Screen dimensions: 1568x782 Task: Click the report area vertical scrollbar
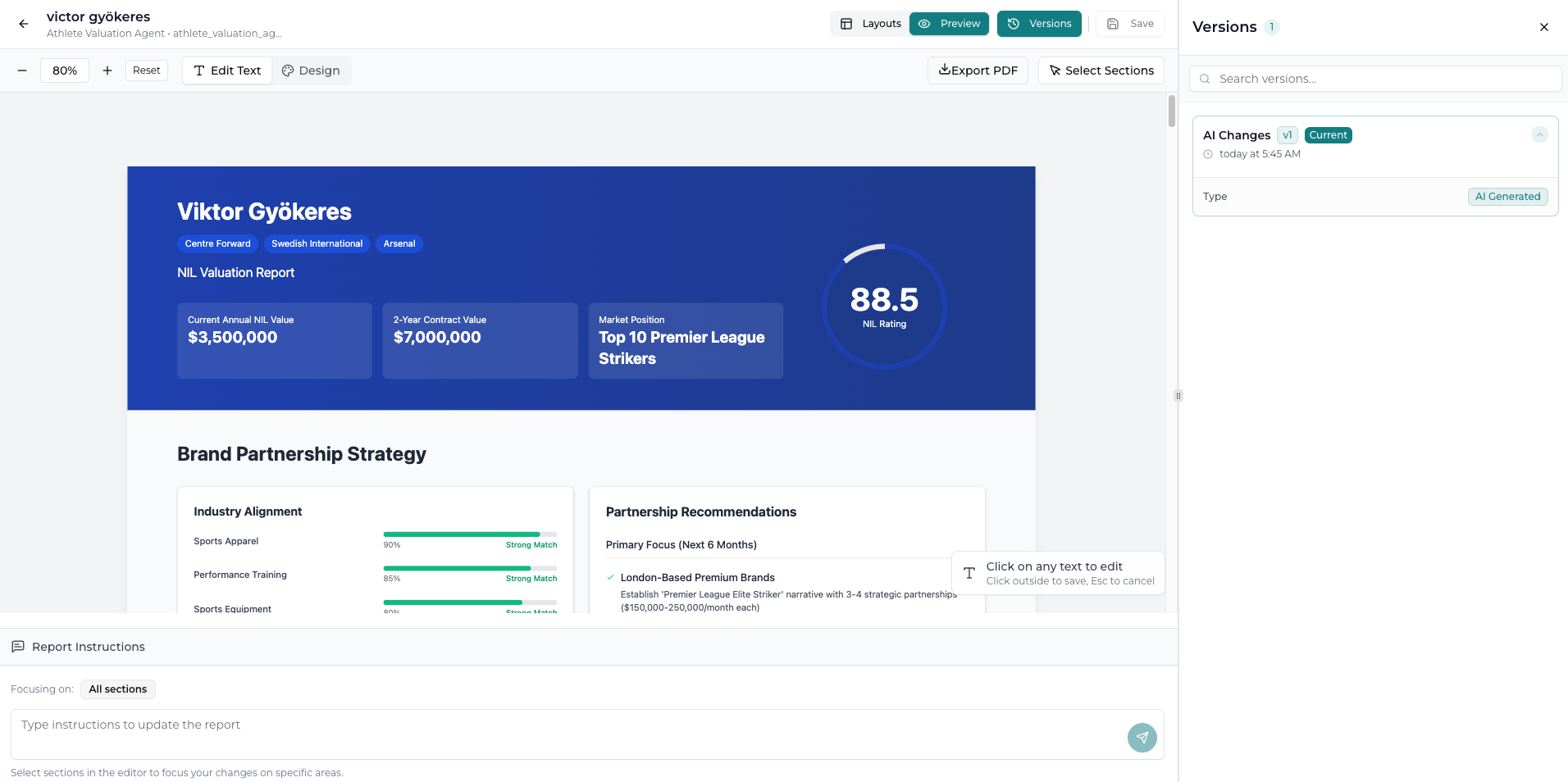click(1171, 111)
